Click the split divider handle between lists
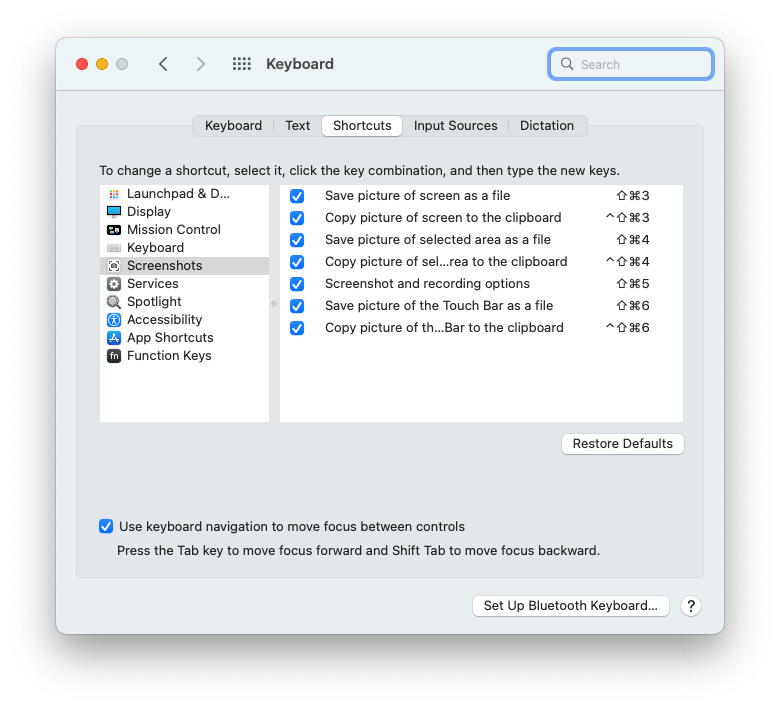 tap(274, 303)
